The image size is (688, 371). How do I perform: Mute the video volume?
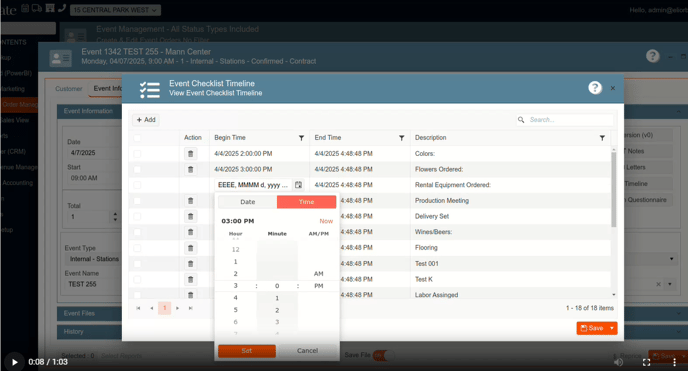[618, 362]
